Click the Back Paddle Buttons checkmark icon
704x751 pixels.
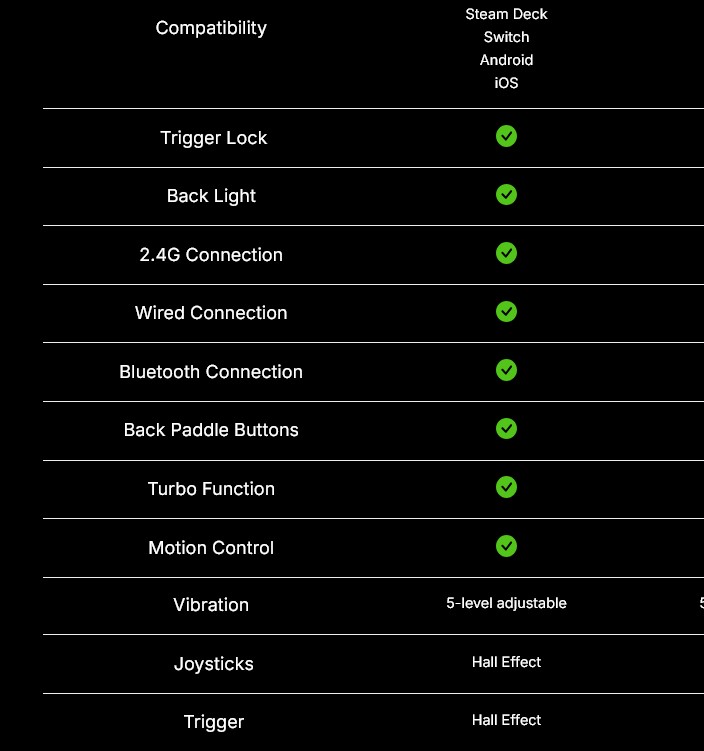click(x=506, y=429)
